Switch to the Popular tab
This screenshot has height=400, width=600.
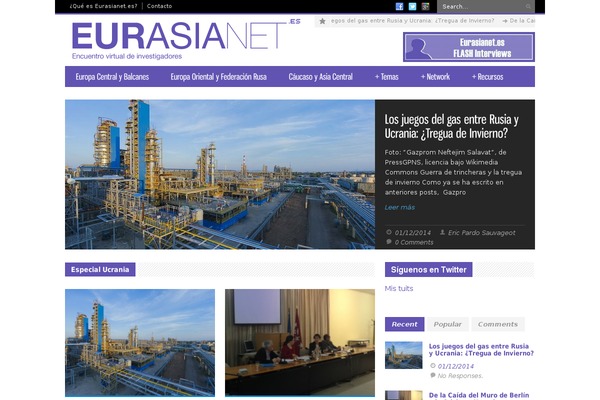click(447, 324)
